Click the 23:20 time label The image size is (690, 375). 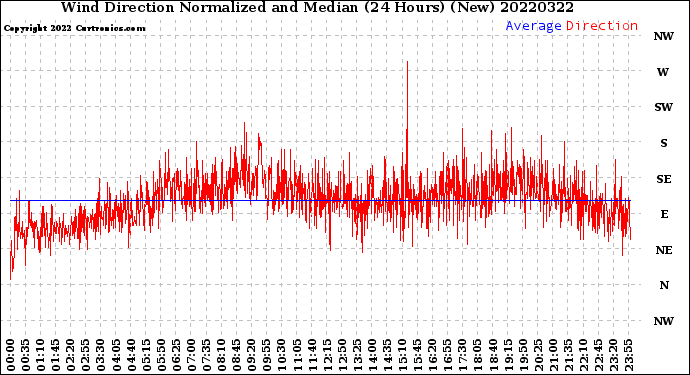click(x=613, y=355)
